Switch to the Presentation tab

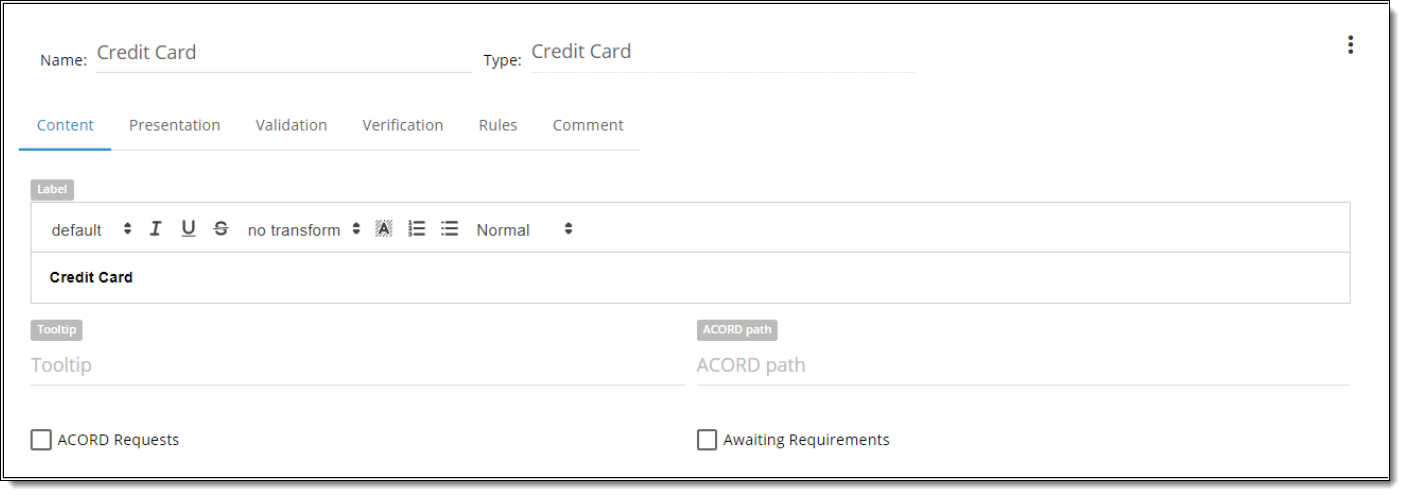pos(174,125)
